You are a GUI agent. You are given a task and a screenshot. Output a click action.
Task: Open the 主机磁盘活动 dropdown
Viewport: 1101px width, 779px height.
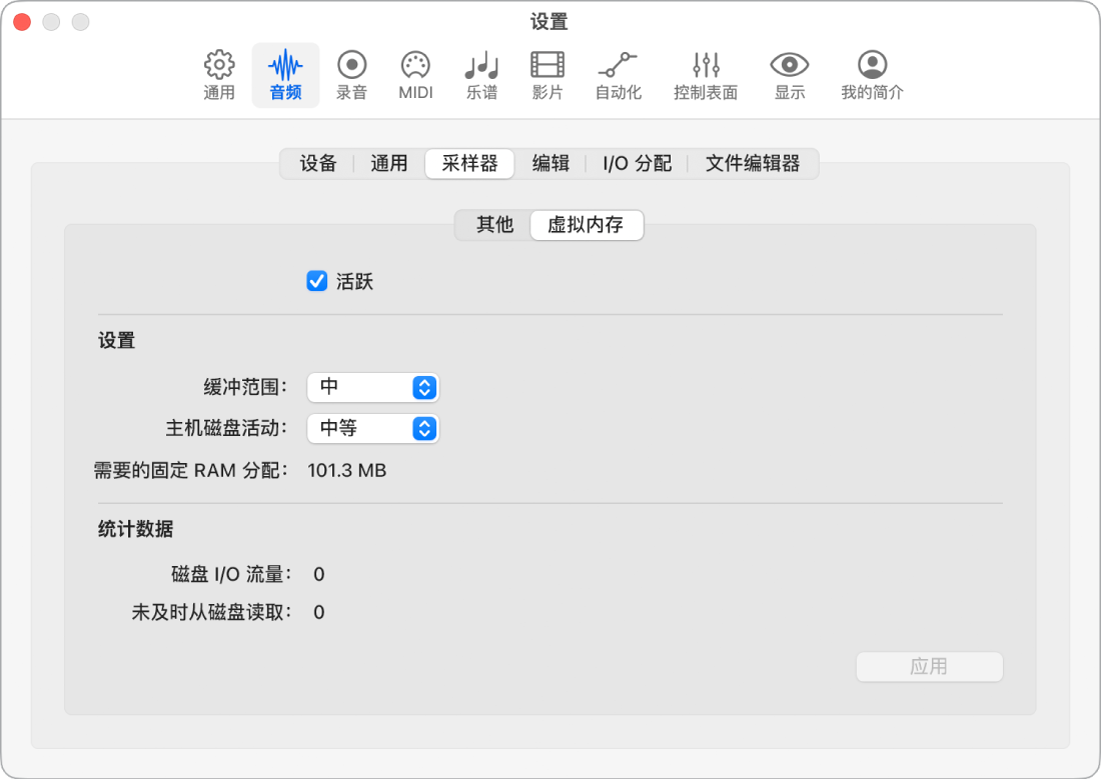coord(373,428)
